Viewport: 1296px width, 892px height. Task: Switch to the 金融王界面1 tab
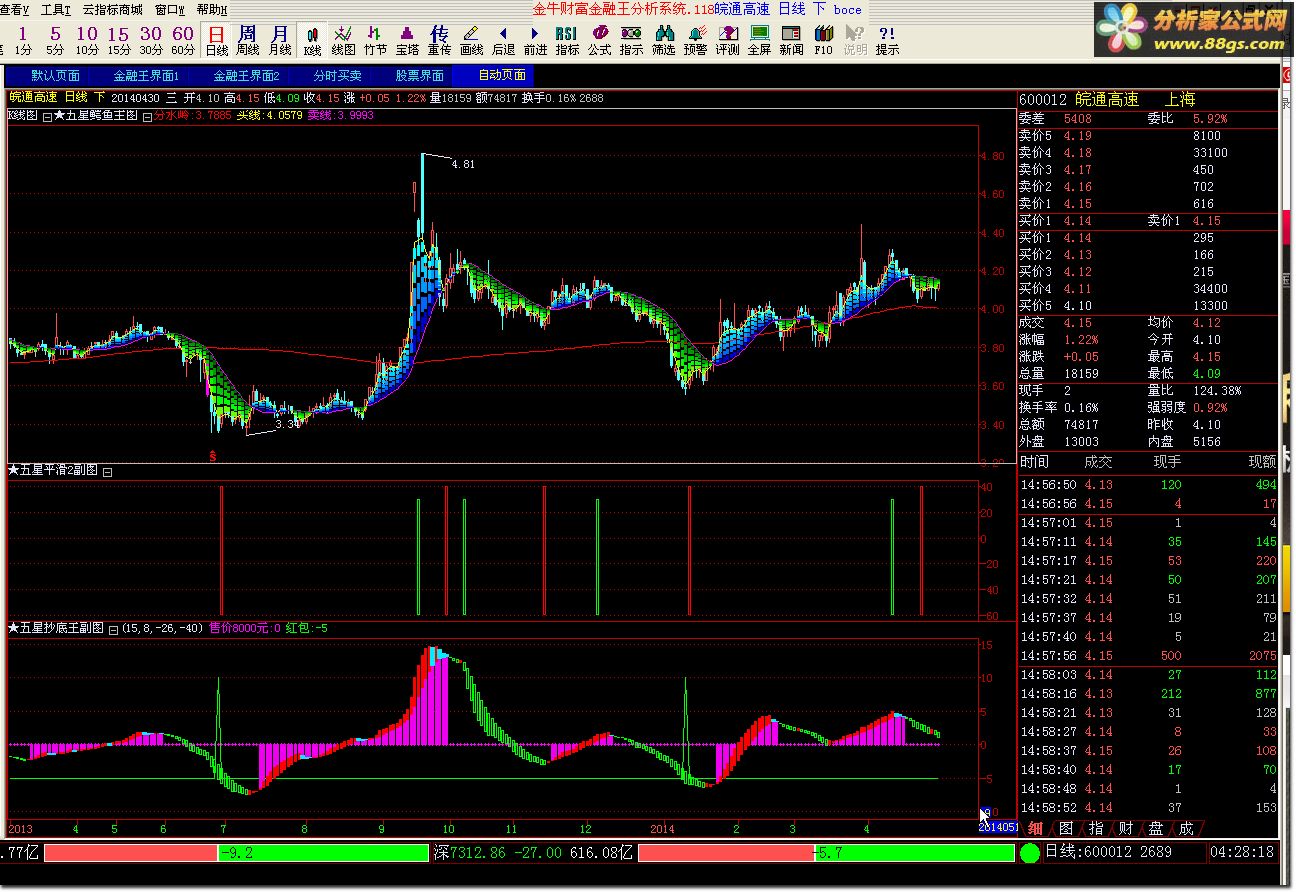coord(146,75)
